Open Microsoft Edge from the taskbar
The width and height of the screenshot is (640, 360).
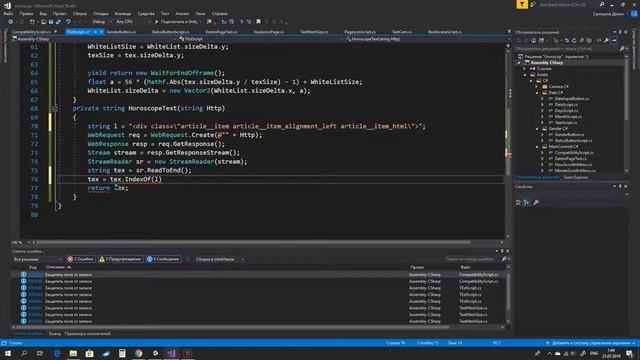[x=57, y=353]
